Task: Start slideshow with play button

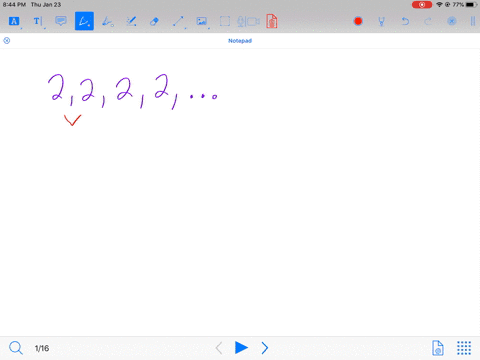Action: (x=241, y=348)
